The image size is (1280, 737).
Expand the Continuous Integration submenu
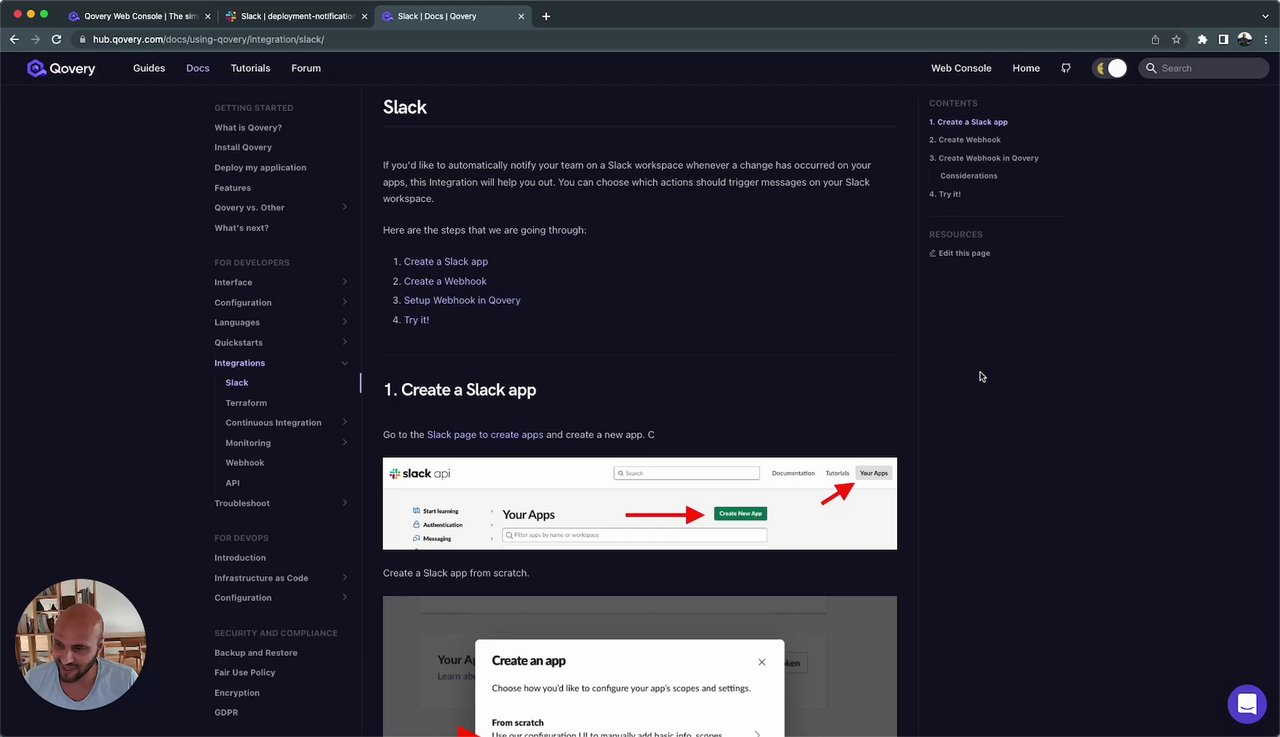tap(345, 423)
